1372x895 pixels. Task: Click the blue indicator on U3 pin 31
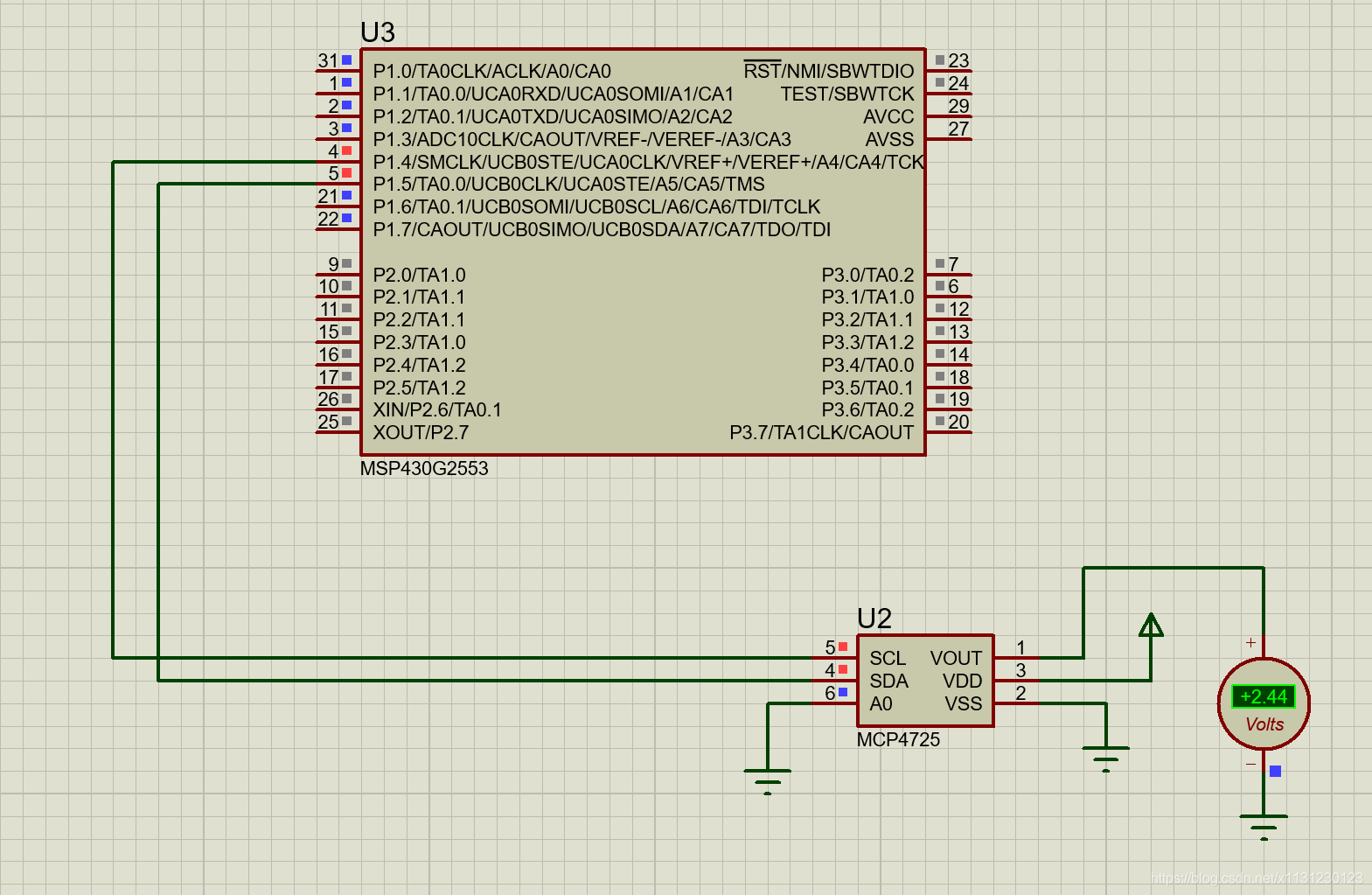pos(347,60)
